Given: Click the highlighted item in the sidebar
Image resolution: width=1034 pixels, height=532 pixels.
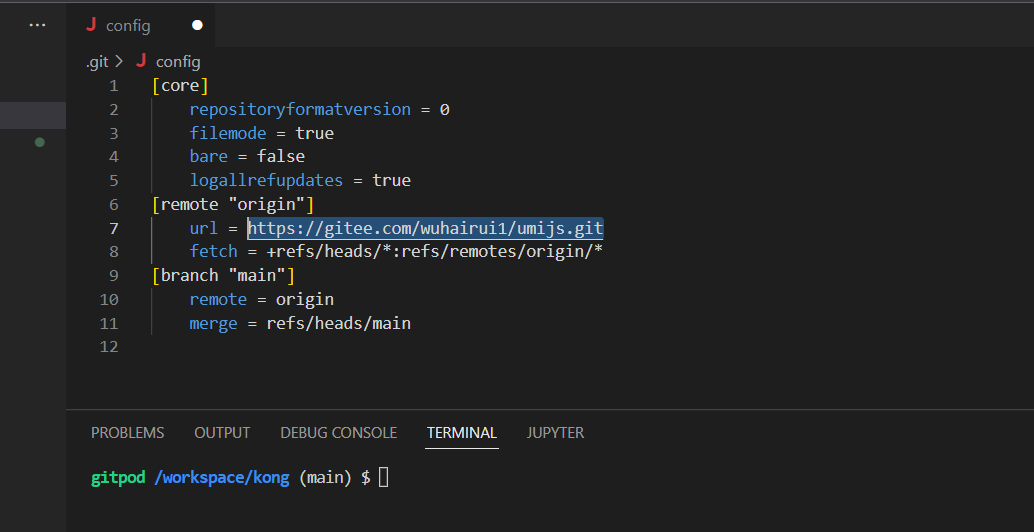Looking at the screenshot, I should 33,115.
